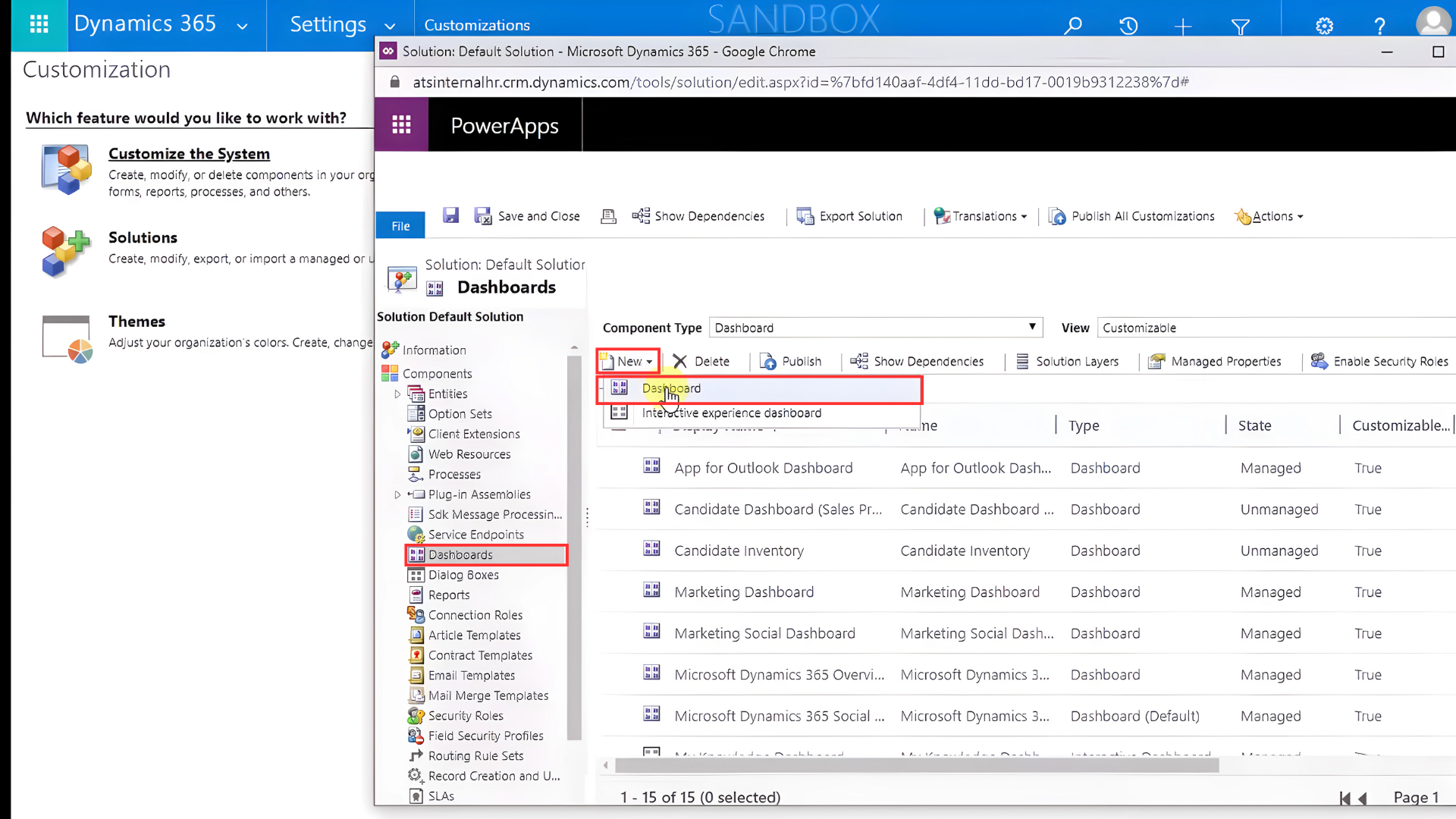Open Customize the System link

(x=189, y=154)
